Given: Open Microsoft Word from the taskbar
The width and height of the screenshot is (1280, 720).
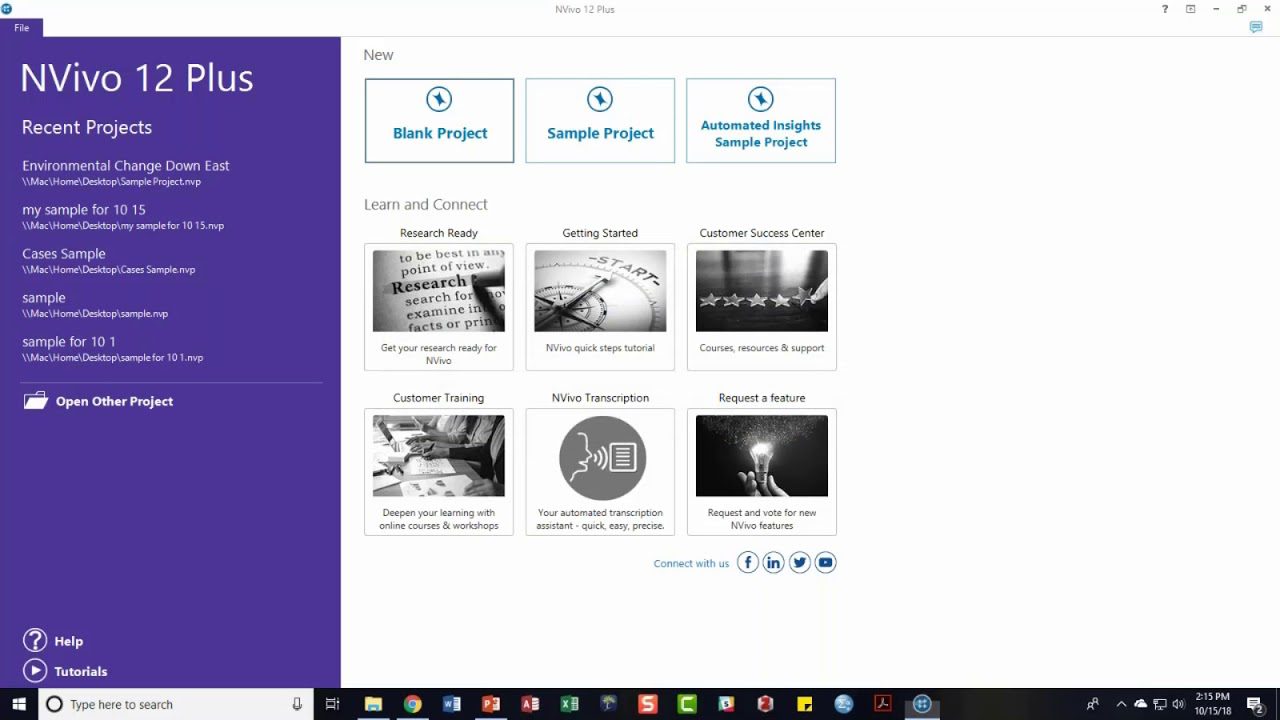Looking at the screenshot, I should click(x=451, y=704).
